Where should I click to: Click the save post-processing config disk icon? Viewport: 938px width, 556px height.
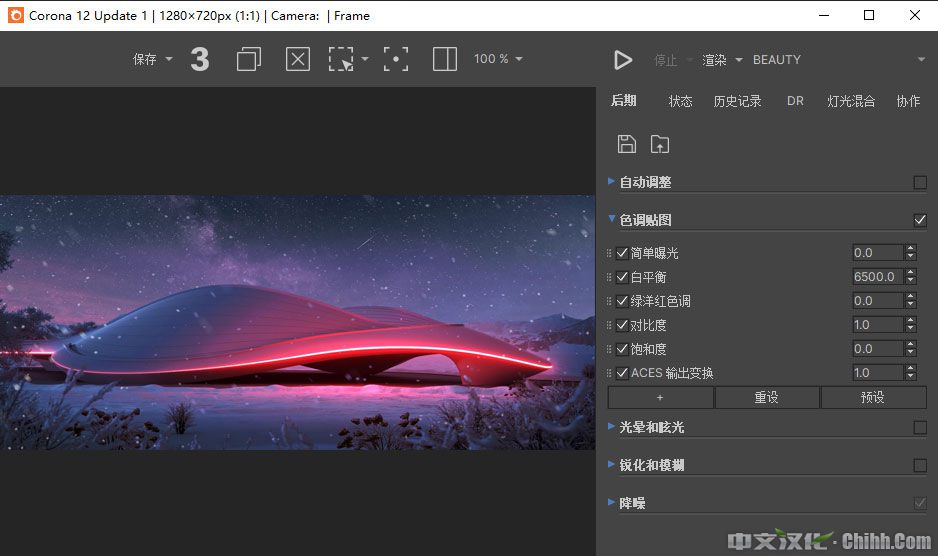click(x=627, y=144)
